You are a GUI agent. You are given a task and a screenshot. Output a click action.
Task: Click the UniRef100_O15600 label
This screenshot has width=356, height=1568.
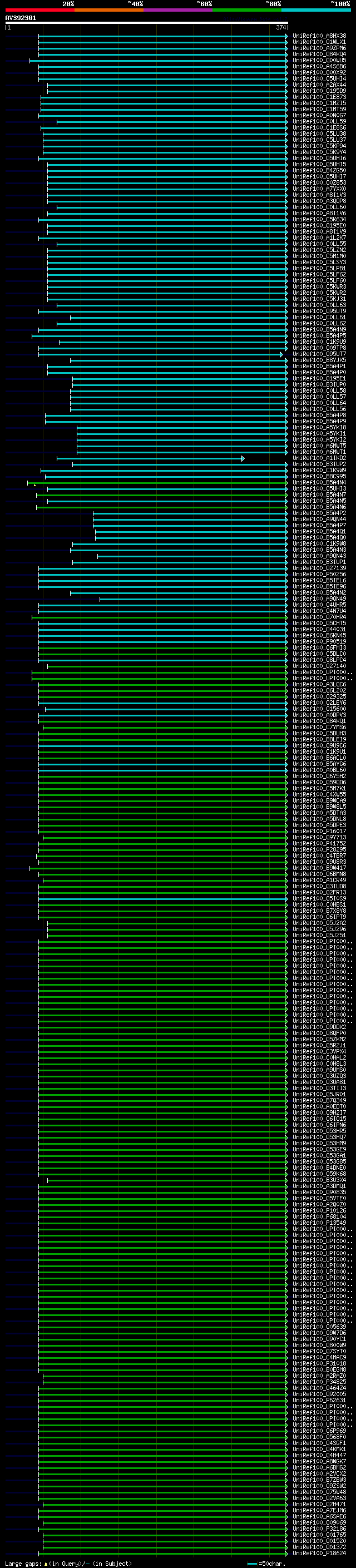[319, 709]
